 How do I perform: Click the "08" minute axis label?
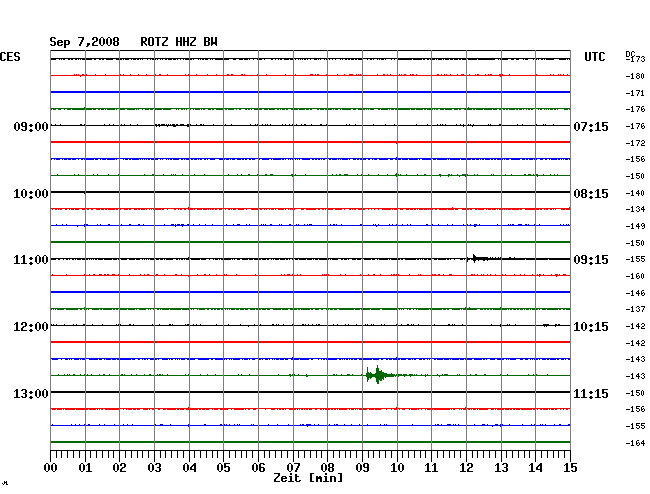[x=327, y=468]
